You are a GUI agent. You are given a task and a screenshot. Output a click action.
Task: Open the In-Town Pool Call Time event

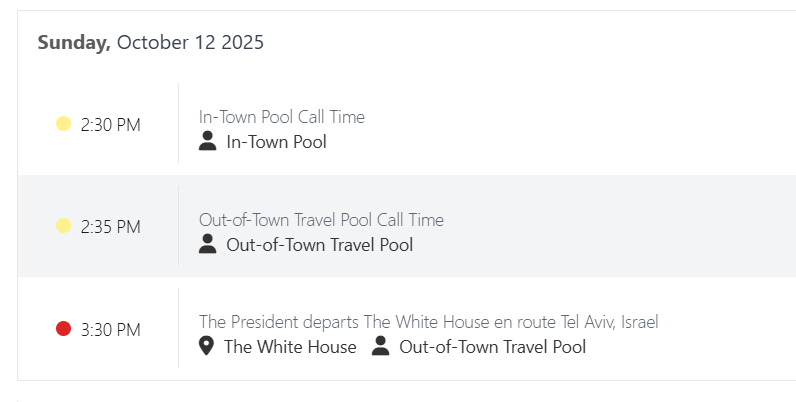(x=281, y=117)
